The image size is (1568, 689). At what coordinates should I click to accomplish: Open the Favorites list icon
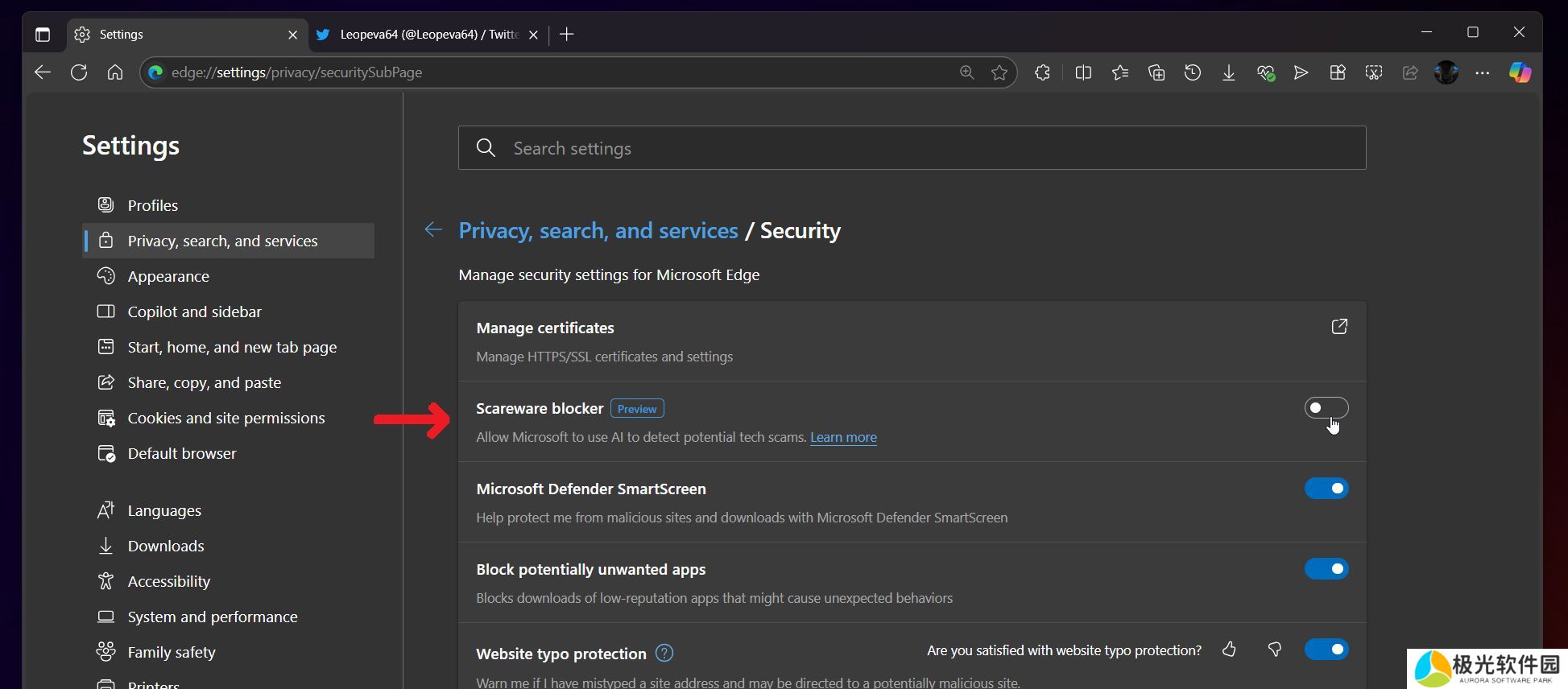pos(1119,72)
